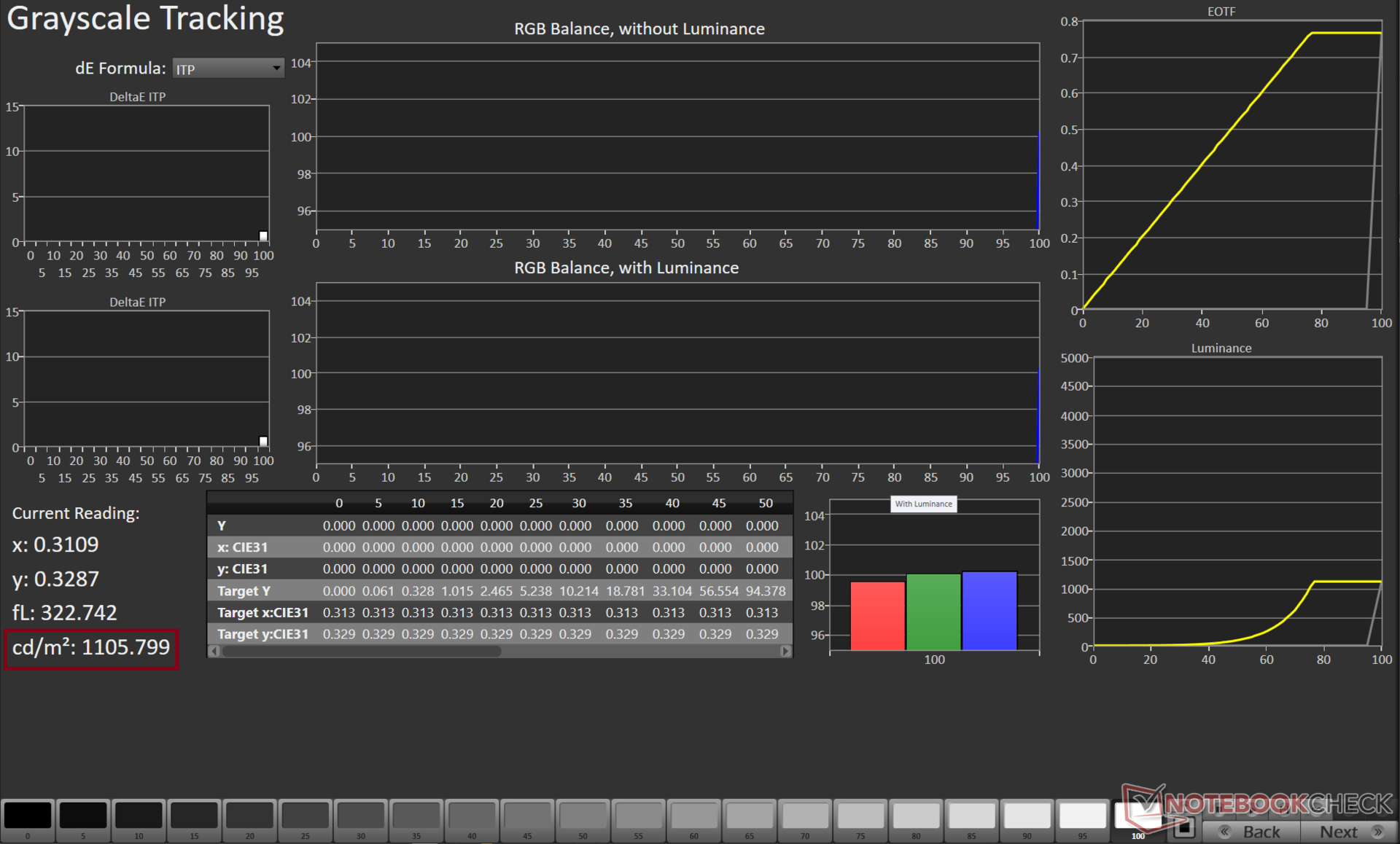The image size is (1400, 844).
Task: Click the blue bar in RGB chart
Action: coord(989,610)
